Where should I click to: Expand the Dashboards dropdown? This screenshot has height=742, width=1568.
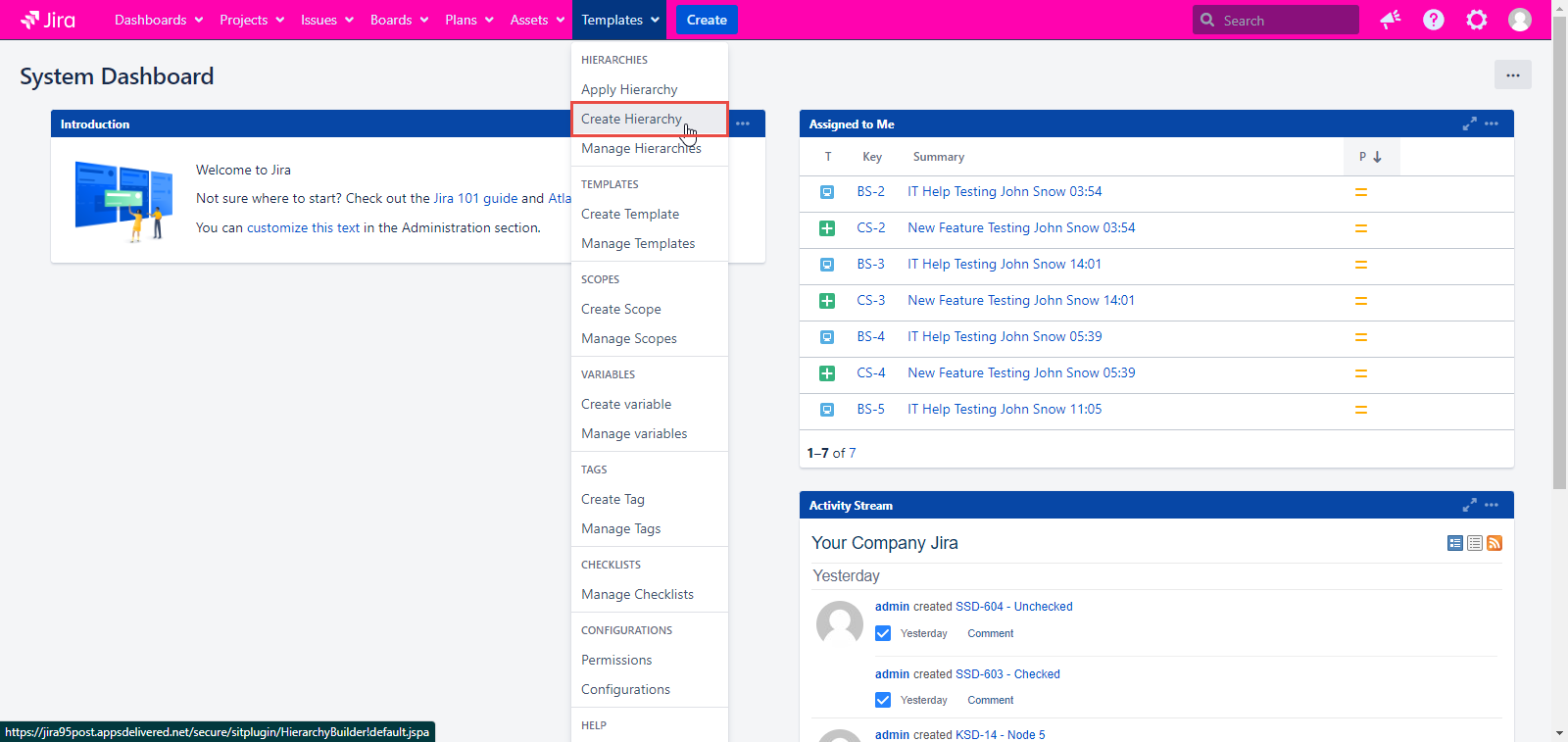coord(159,20)
